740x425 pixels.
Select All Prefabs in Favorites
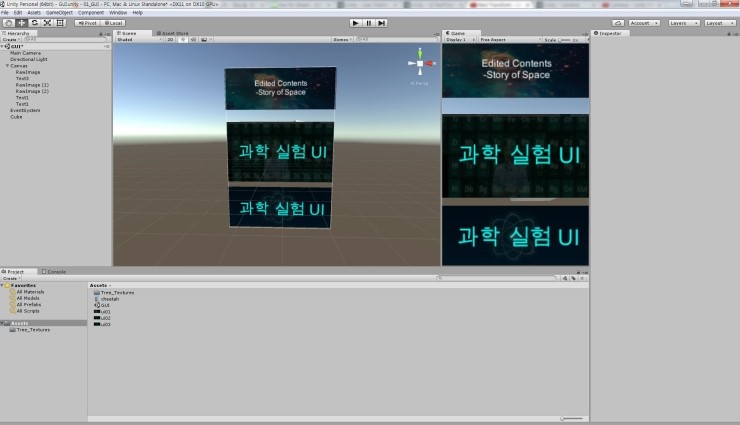click(28, 305)
